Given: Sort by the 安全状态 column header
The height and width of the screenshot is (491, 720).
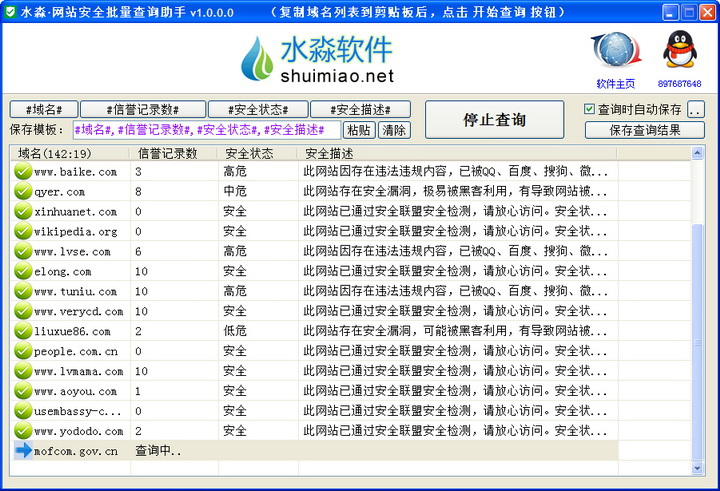Looking at the screenshot, I should click(x=258, y=153).
